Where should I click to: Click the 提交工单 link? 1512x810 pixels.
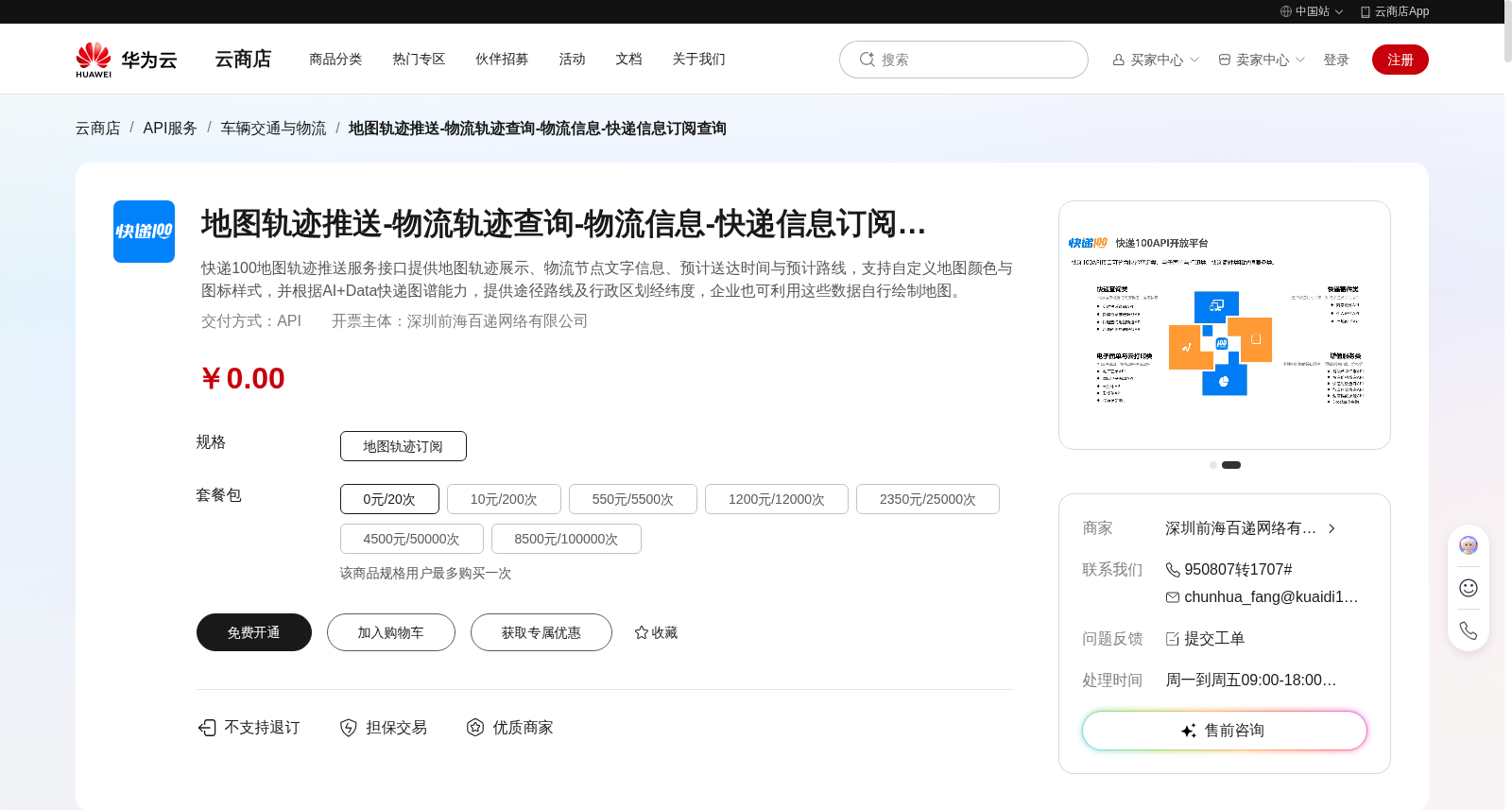pos(1214,639)
